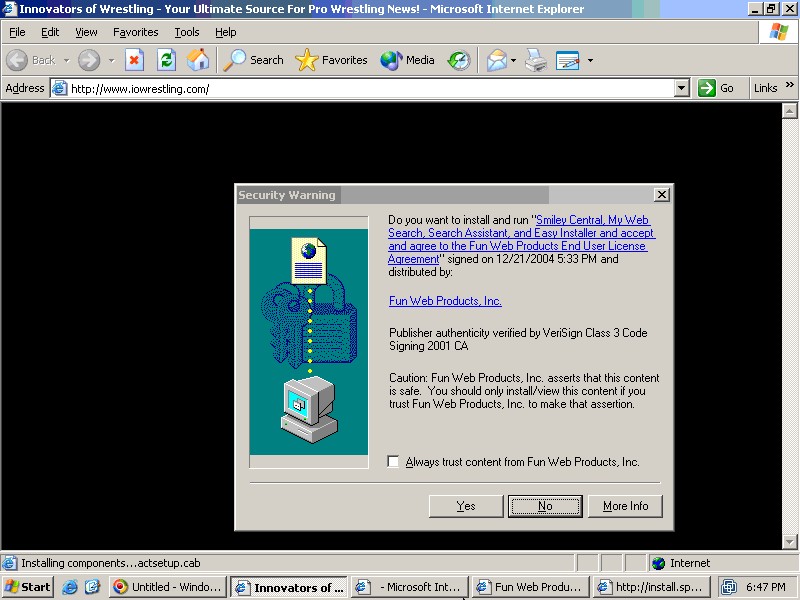Viewport: 800px width, 600px height.
Task: Click the address bar URL field
Action: click(371, 88)
